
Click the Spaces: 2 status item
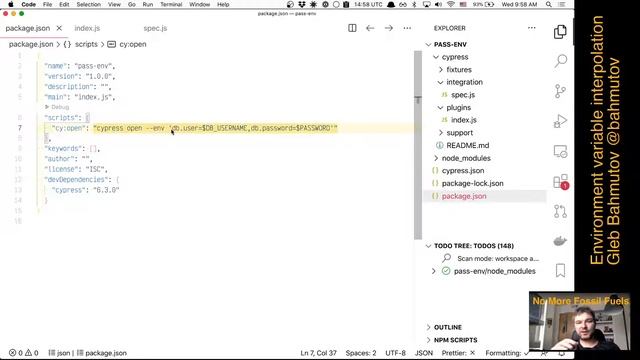(361, 353)
